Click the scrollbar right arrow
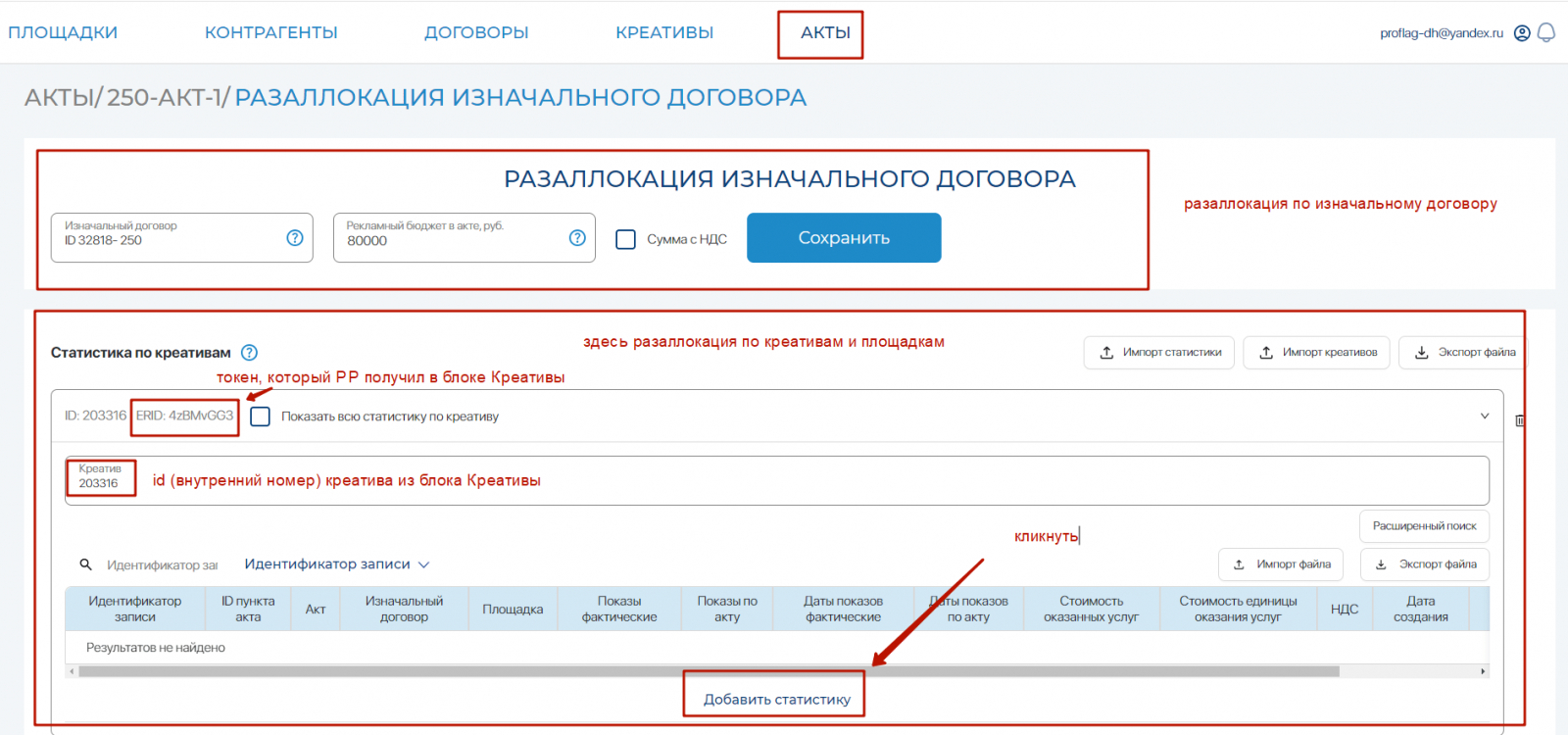 [x=1484, y=672]
